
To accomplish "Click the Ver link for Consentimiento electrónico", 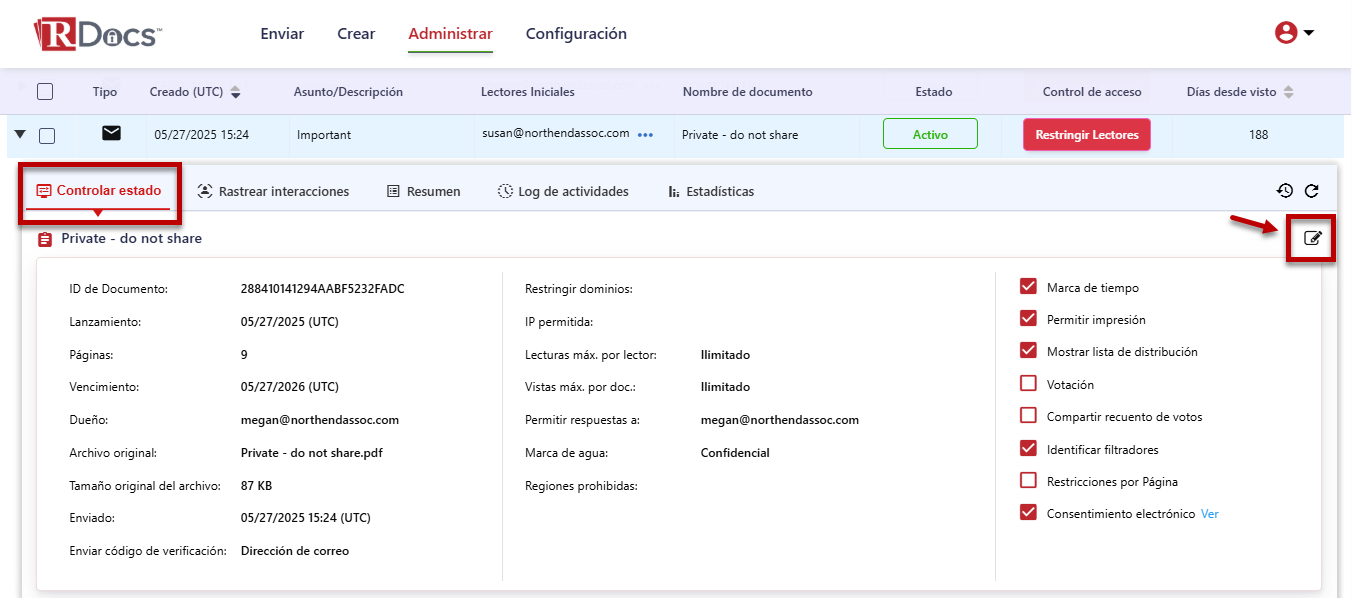I will pos(1210,514).
